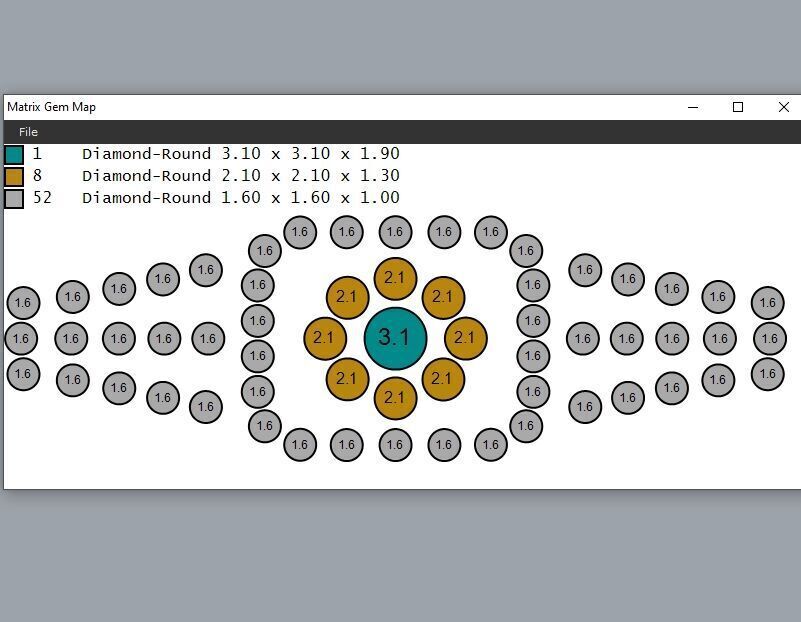Image resolution: width=801 pixels, height=622 pixels.
Task: Select the 2.1 gem directly below the 3.1 gem
Action: tap(395, 398)
